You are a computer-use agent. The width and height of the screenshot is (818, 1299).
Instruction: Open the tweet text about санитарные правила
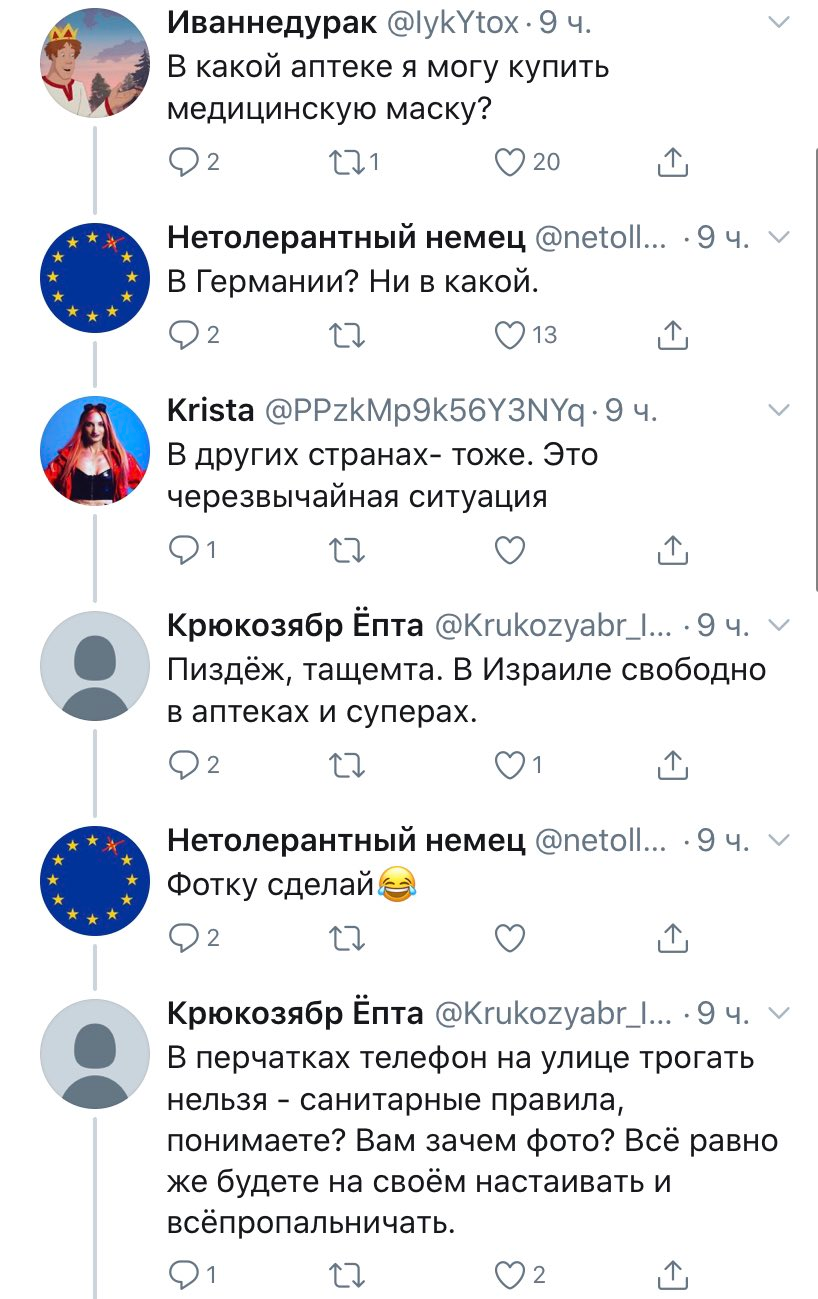(470, 1139)
